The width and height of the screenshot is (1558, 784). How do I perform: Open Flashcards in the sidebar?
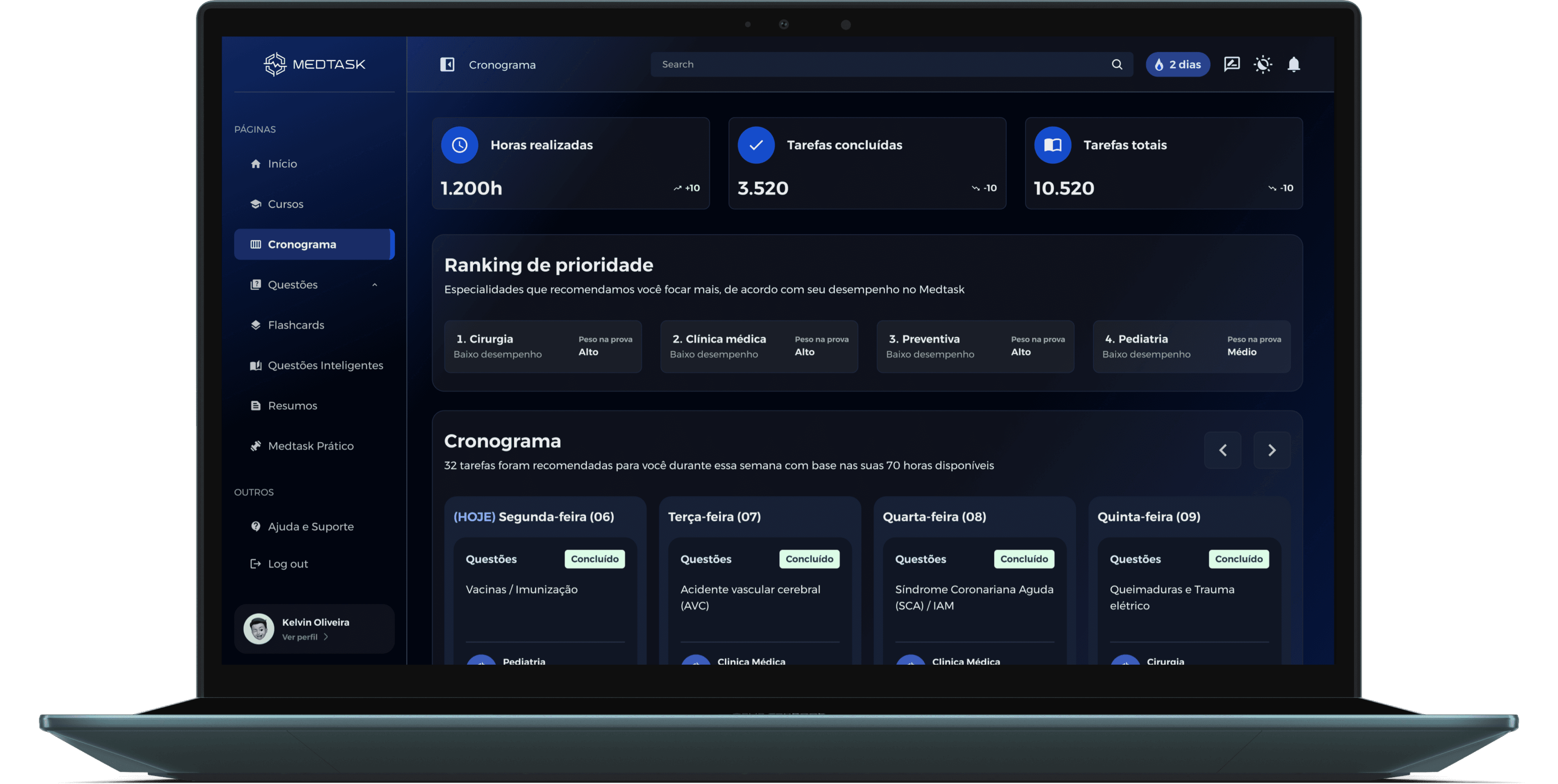click(296, 325)
